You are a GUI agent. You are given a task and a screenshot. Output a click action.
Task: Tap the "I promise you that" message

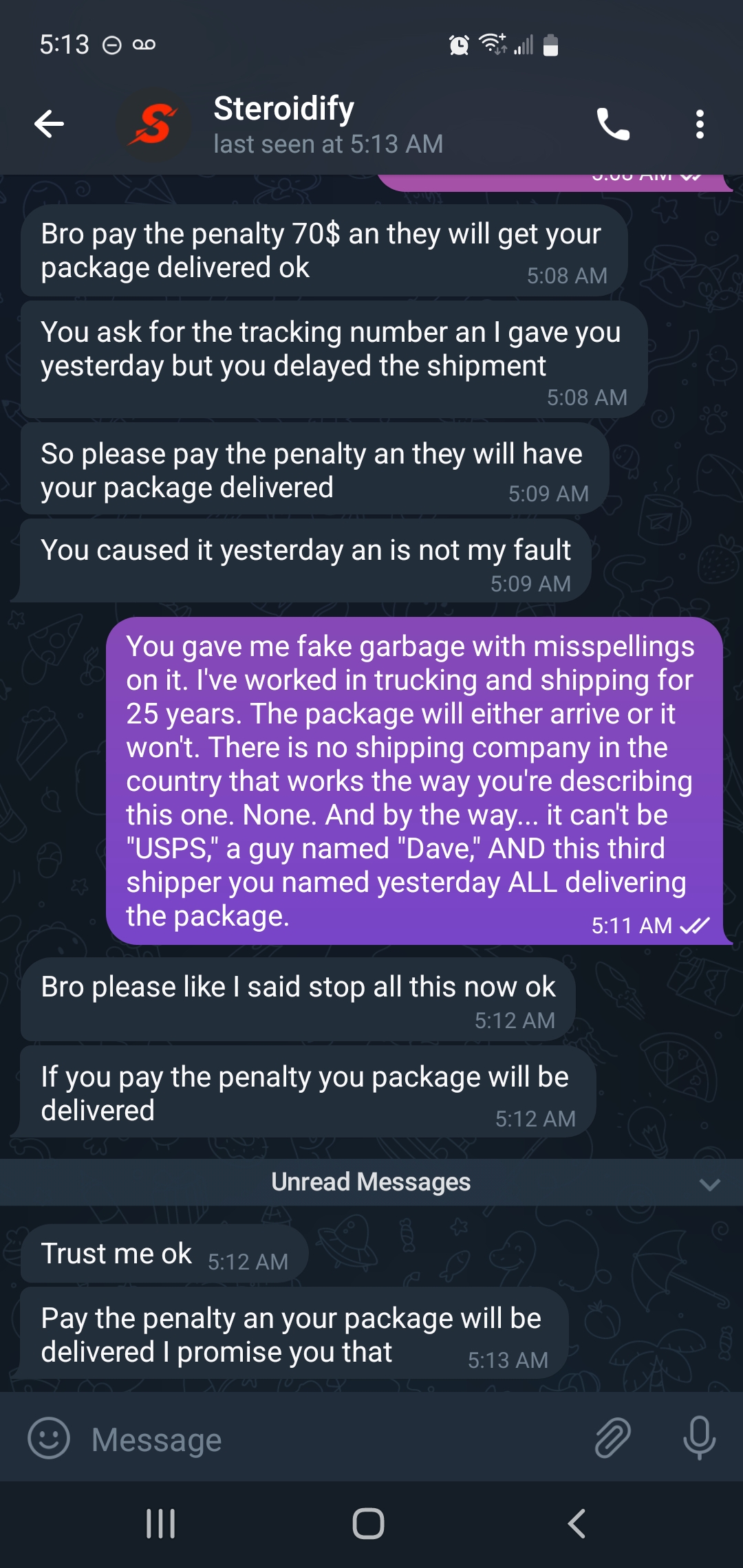[x=294, y=1335]
